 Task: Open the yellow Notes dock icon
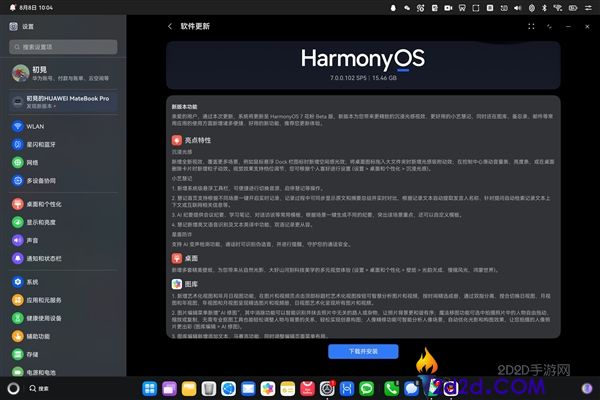287,389
